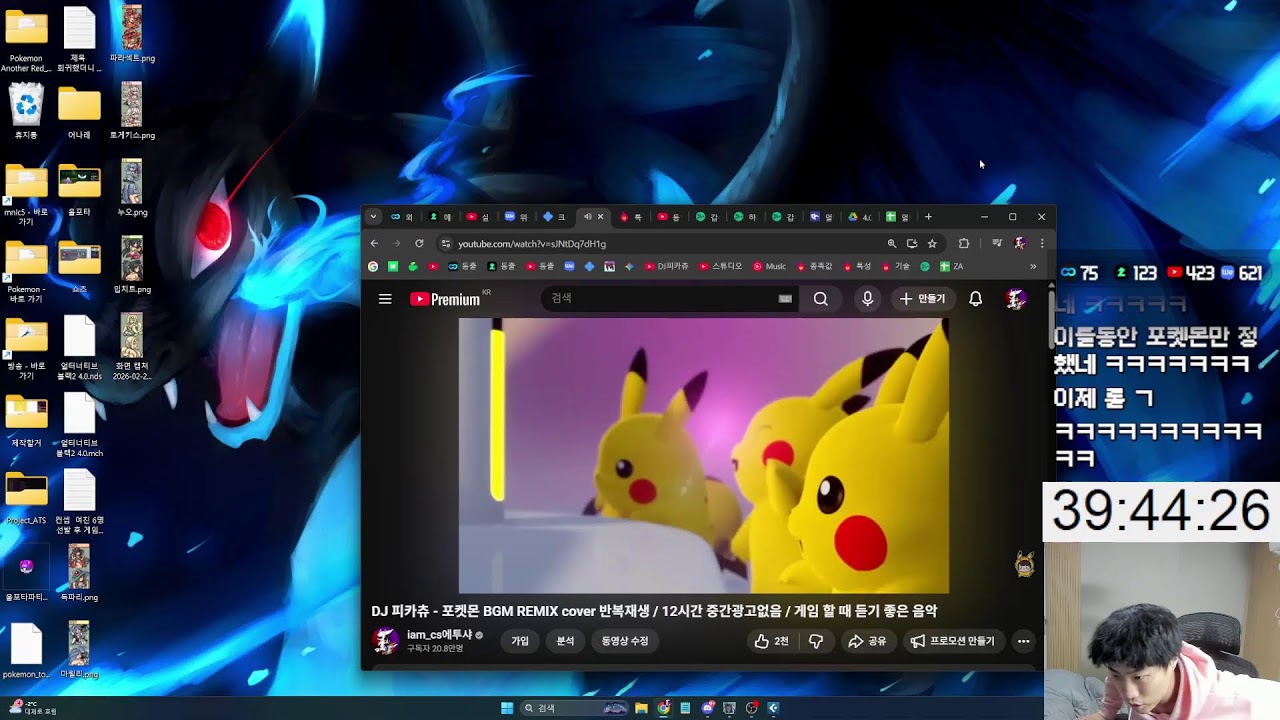Click the 39:44:26 timer overlay
1280x720 pixels.
(x=1161, y=511)
